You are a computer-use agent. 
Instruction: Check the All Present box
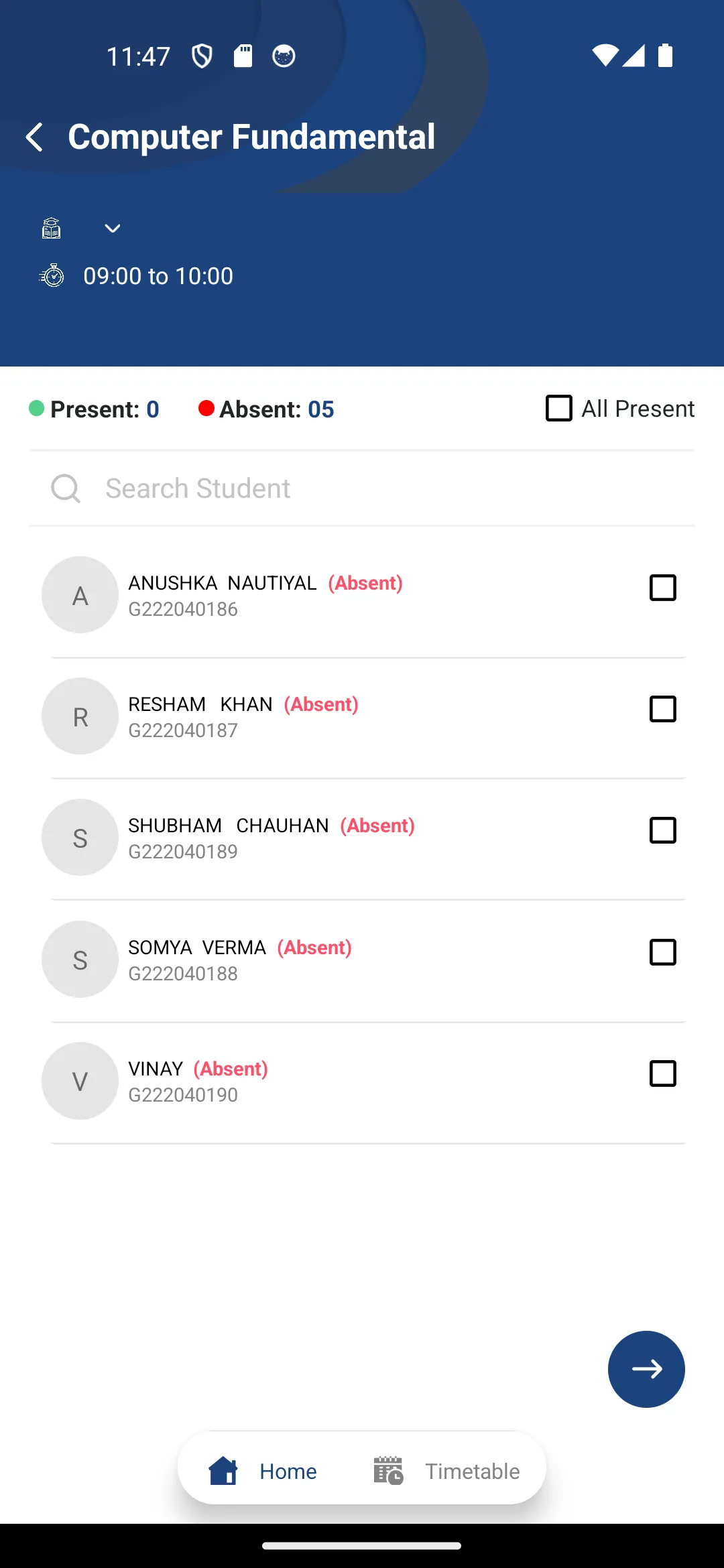click(x=559, y=408)
